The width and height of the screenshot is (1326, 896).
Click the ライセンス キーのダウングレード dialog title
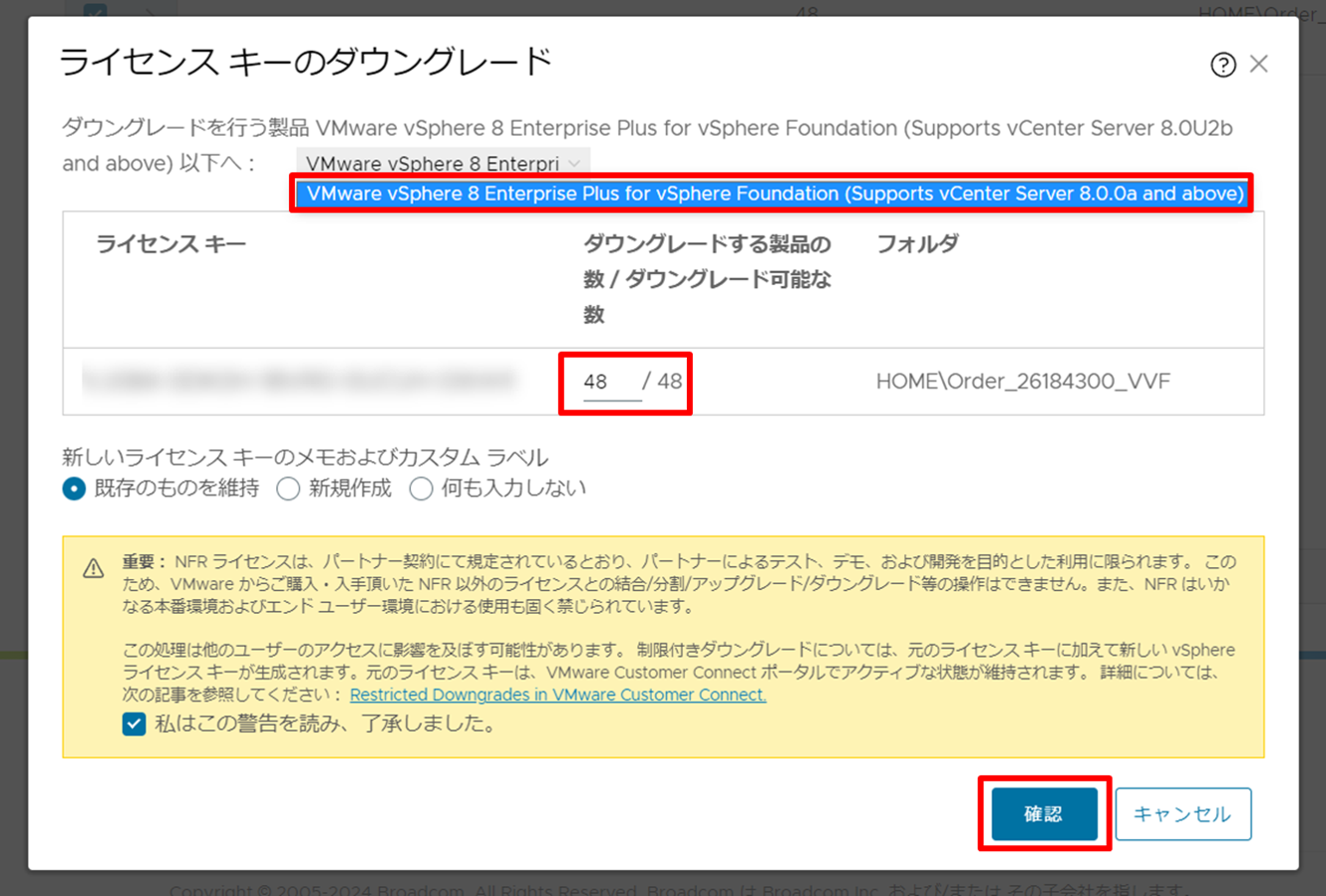(306, 62)
